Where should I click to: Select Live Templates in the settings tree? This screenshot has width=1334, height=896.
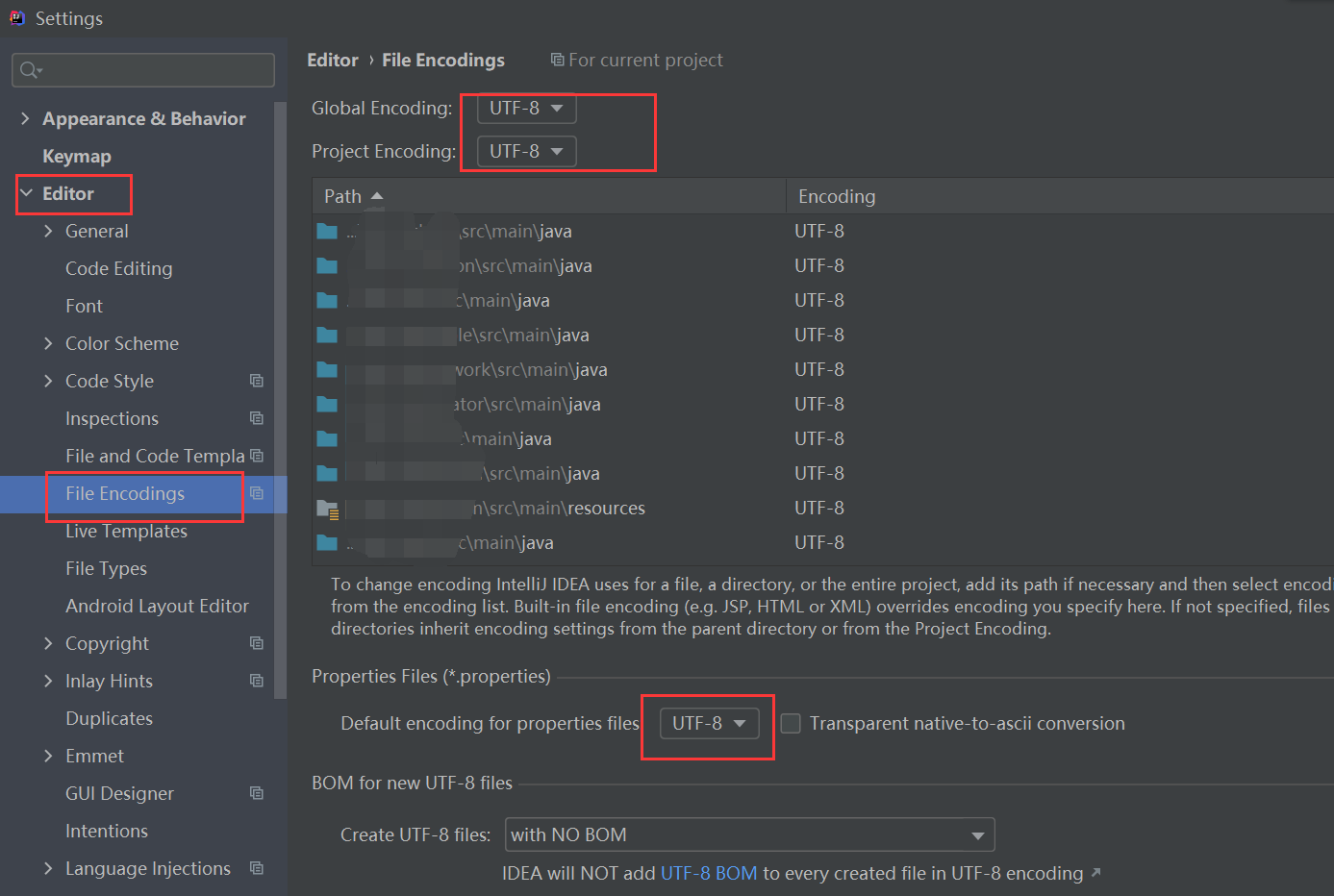126,530
